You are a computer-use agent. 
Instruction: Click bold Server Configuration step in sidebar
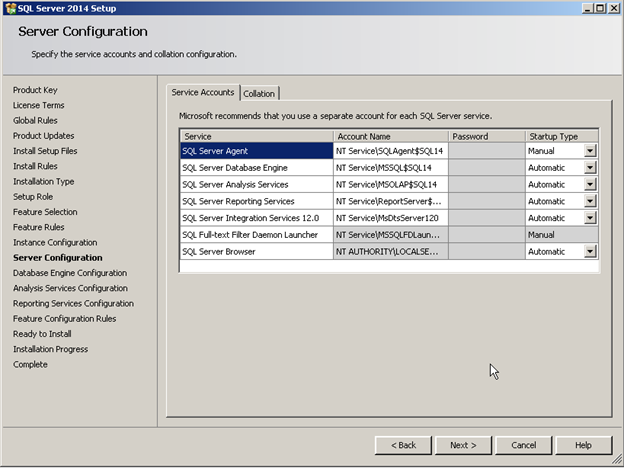pyautogui.click(x=58, y=257)
